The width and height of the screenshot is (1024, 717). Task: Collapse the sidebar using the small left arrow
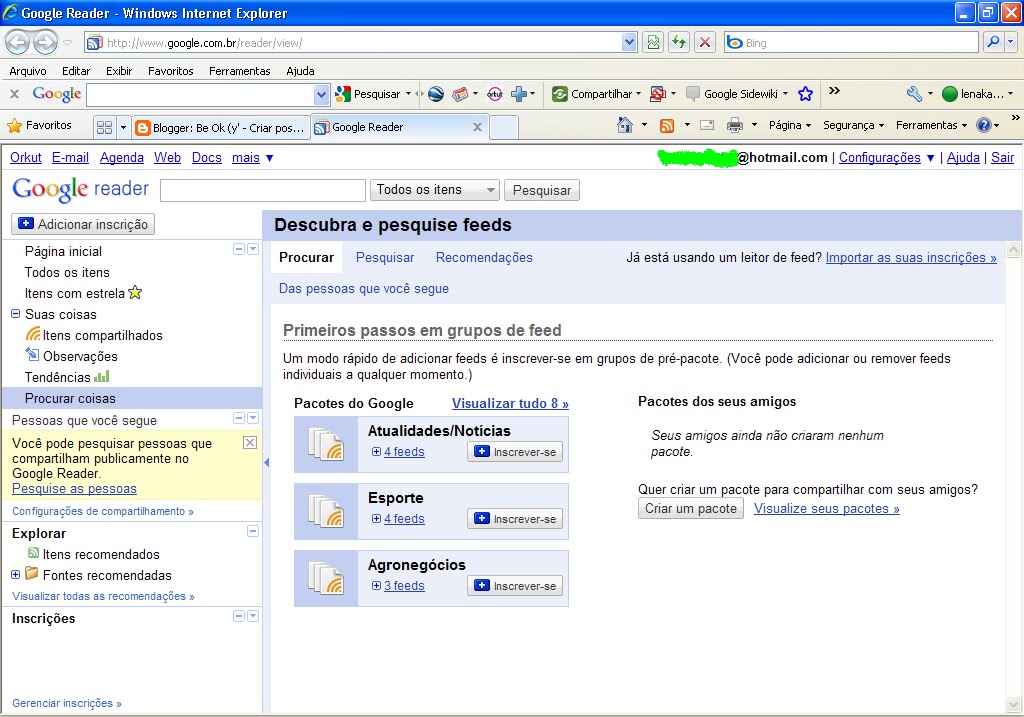click(266, 462)
